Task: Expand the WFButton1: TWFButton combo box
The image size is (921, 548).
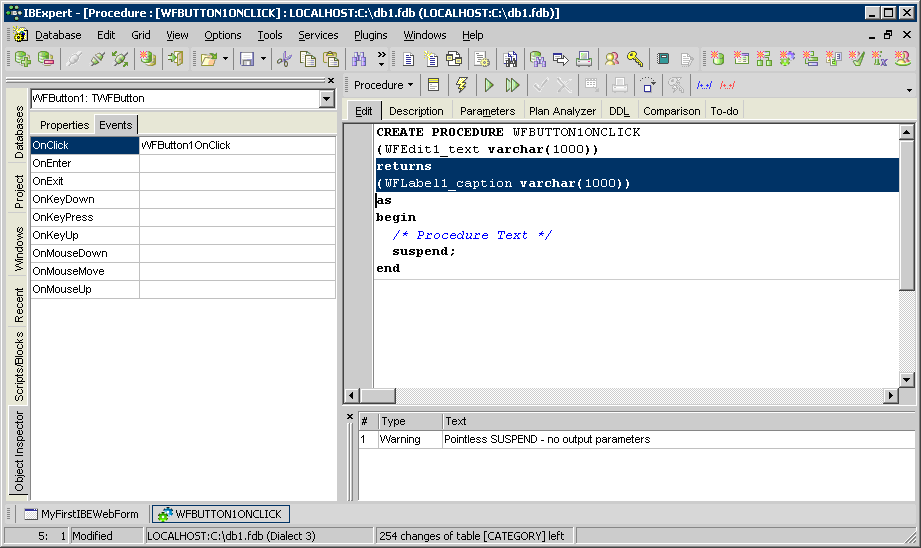Action: coord(327,99)
